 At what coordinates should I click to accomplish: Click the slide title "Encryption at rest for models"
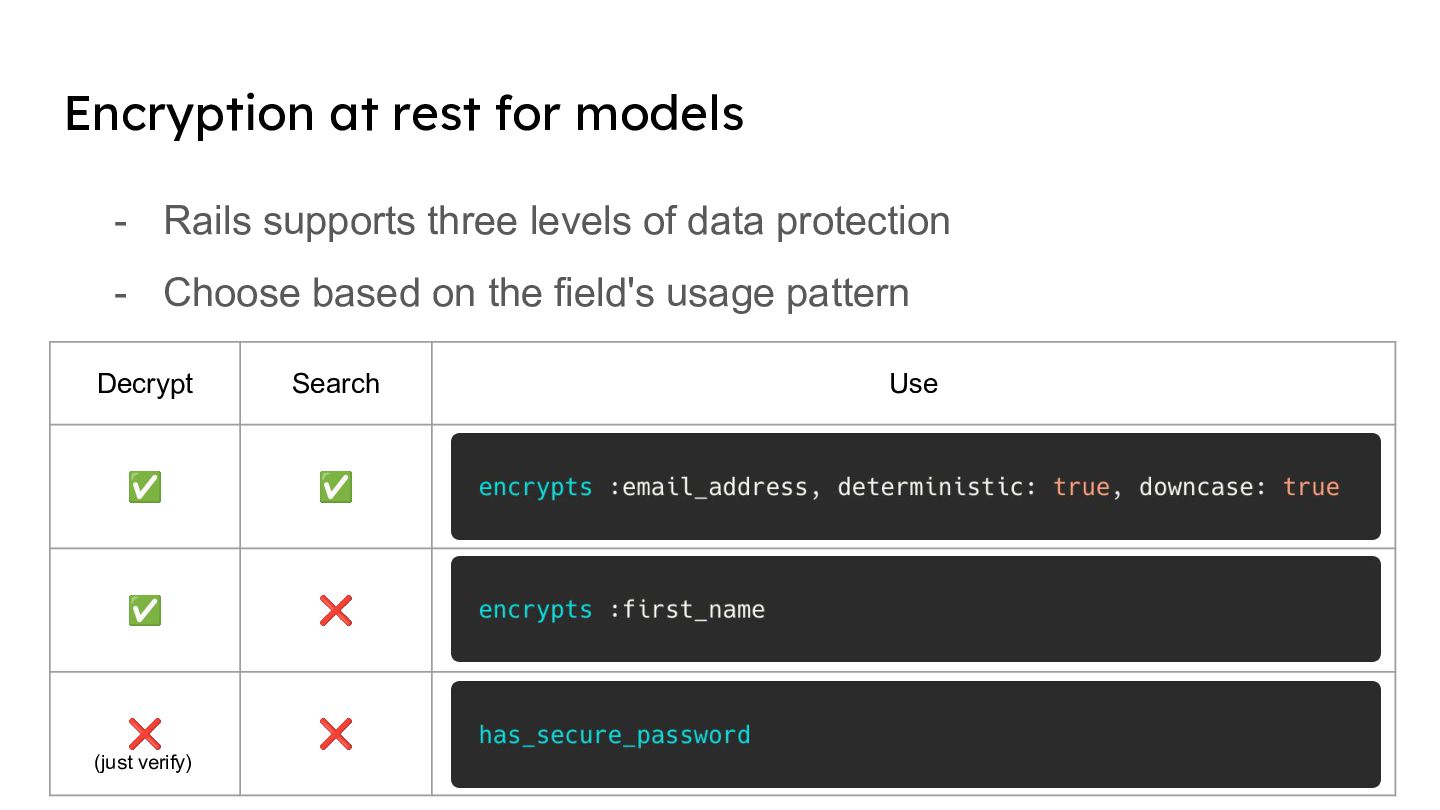pos(404,113)
